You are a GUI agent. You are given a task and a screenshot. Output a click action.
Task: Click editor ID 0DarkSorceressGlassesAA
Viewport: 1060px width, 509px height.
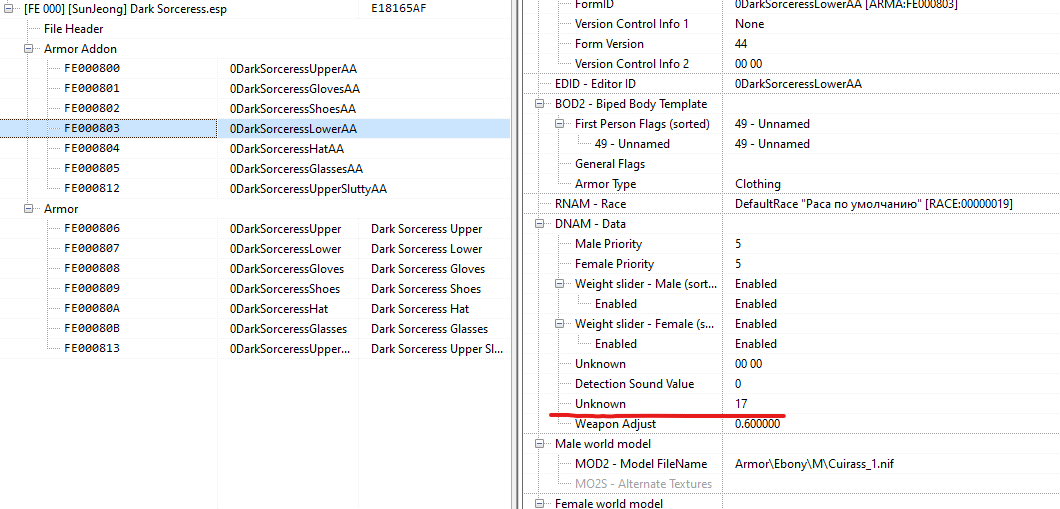(296, 168)
